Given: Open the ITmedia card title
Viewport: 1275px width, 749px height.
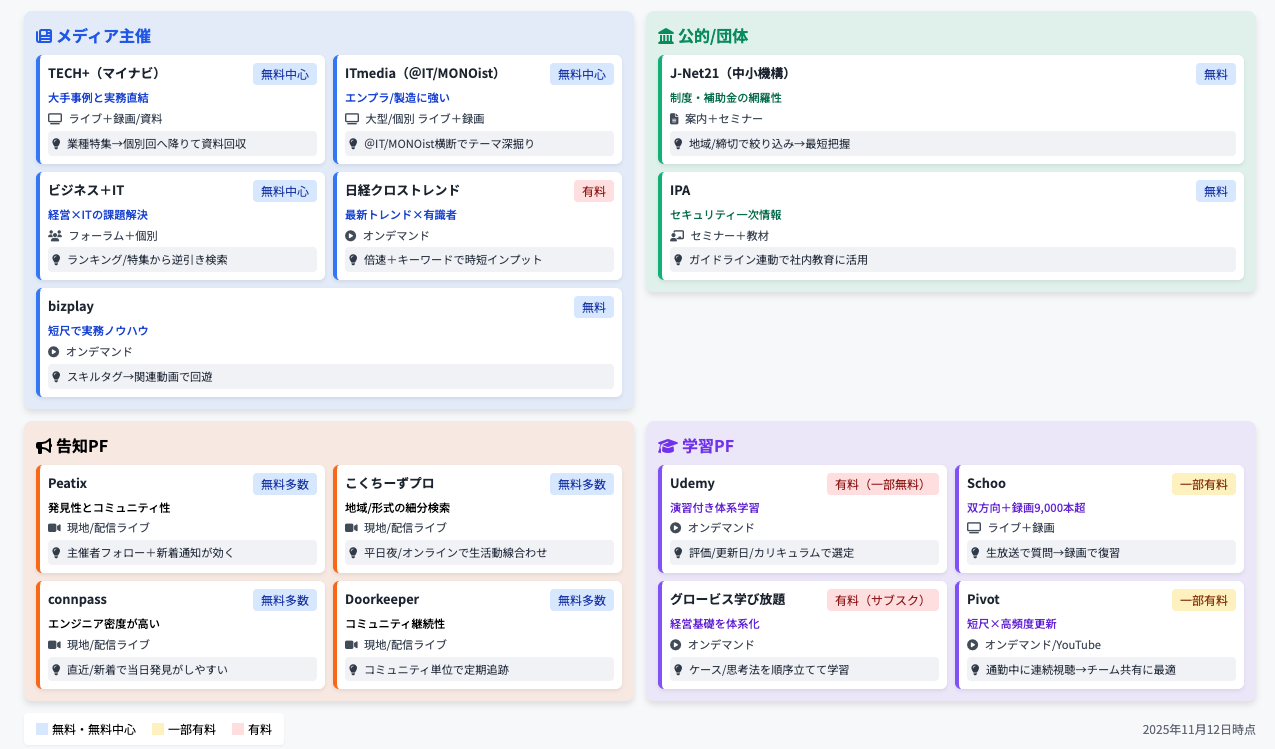Looking at the screenshot, I should [x=422, y=73].
